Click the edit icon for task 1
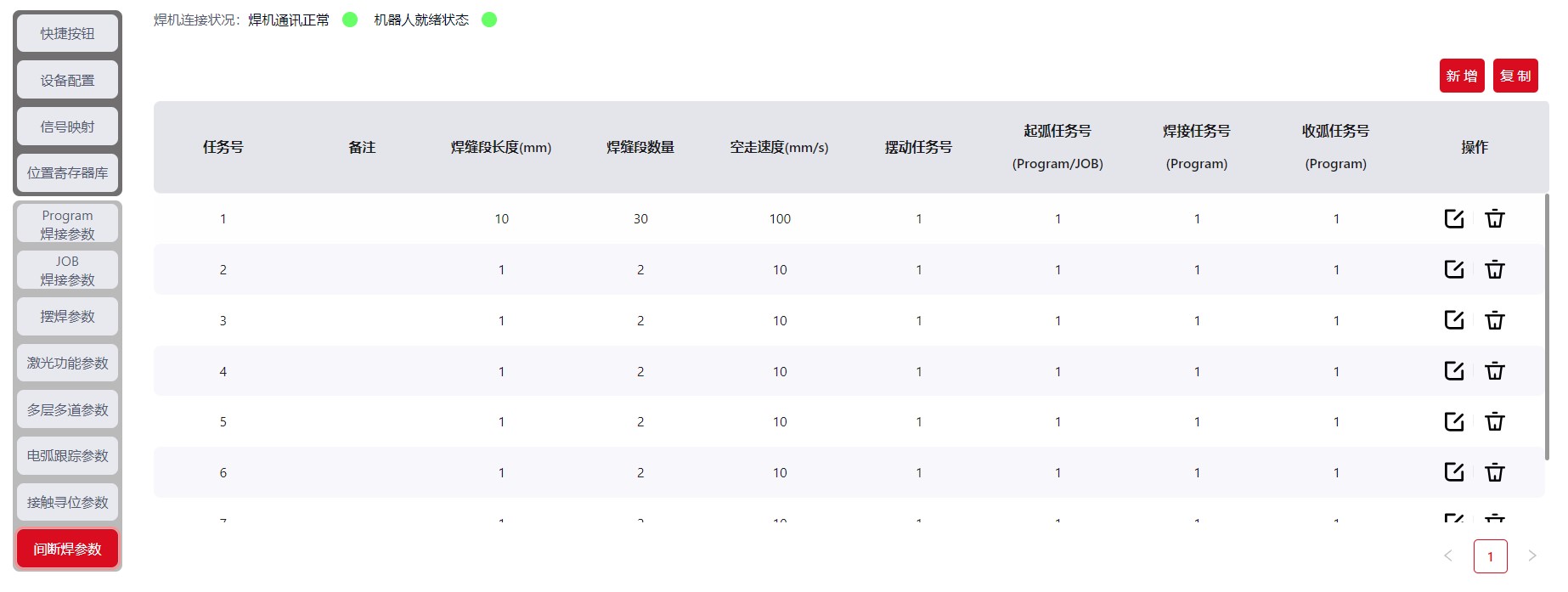 click(x=1453, y=218)
